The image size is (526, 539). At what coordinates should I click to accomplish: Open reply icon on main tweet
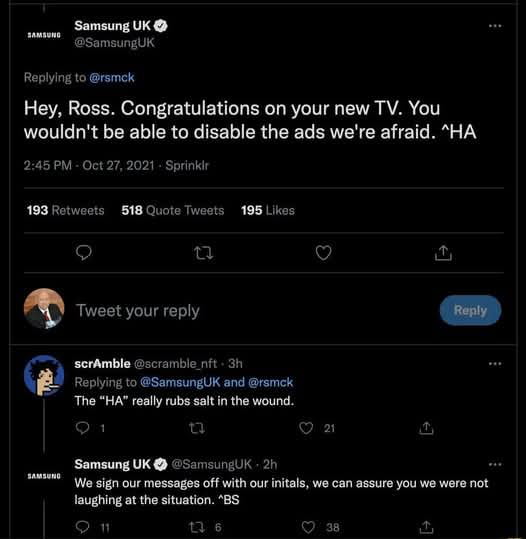tap(84, 253)
